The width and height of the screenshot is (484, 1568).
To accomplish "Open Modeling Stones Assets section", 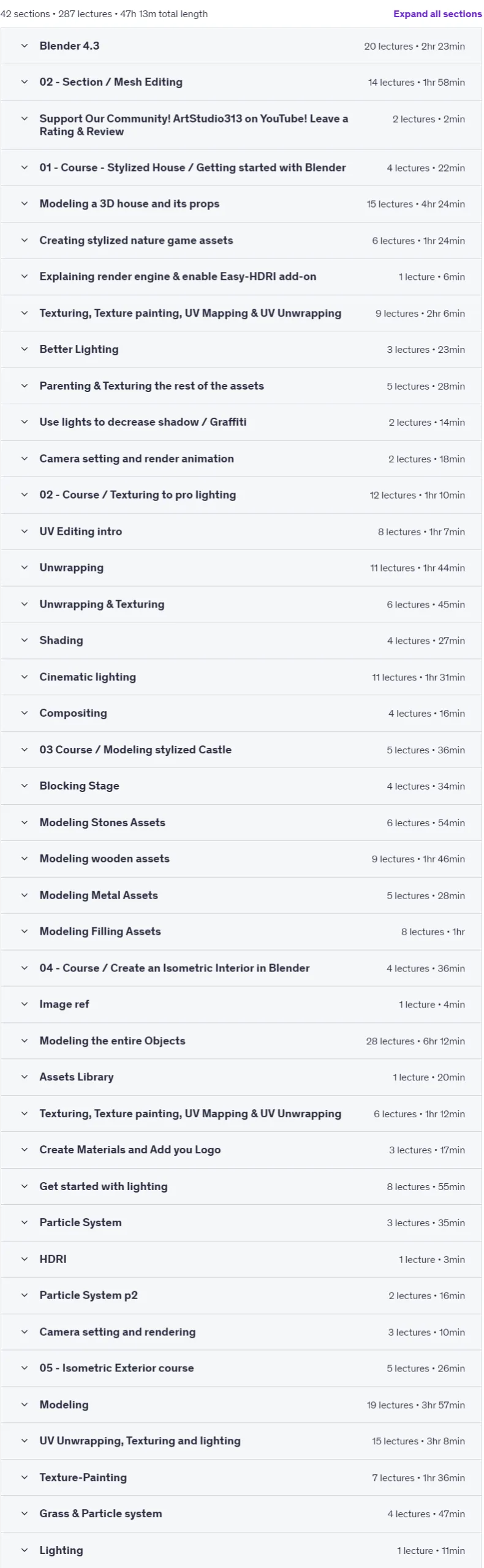I will (241, 823).
